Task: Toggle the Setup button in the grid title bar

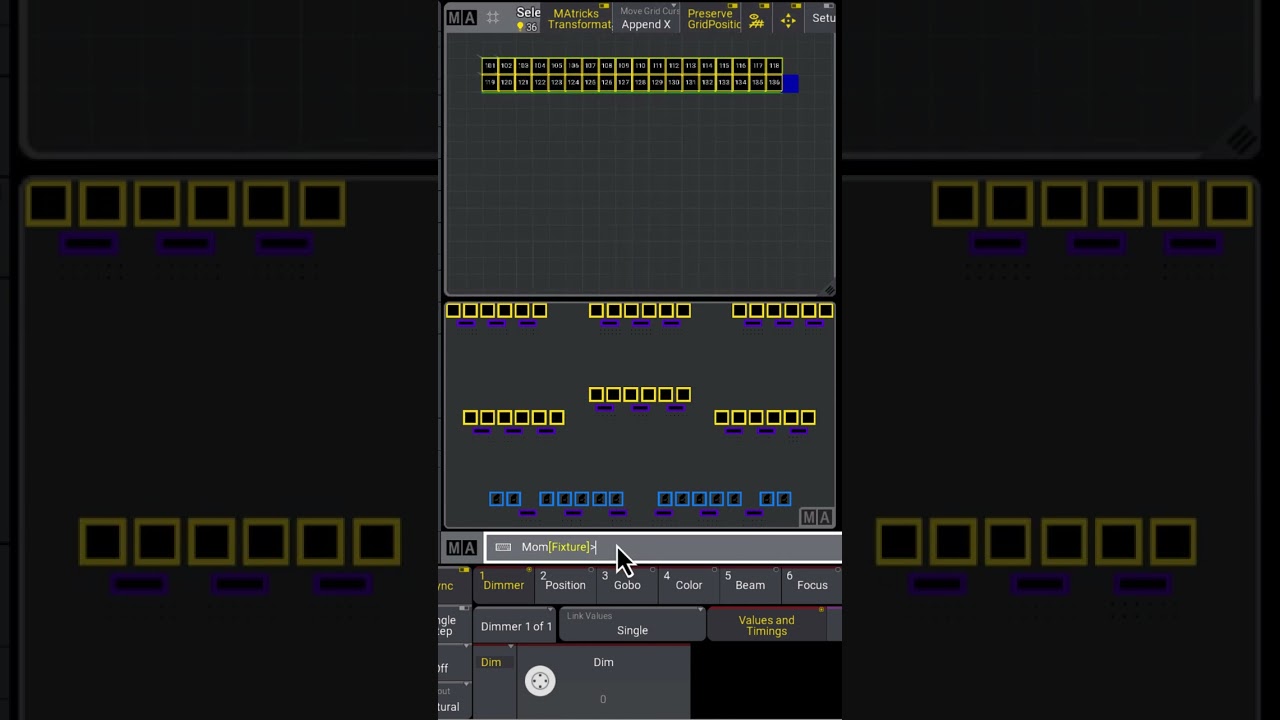Action: click(822, 18)
